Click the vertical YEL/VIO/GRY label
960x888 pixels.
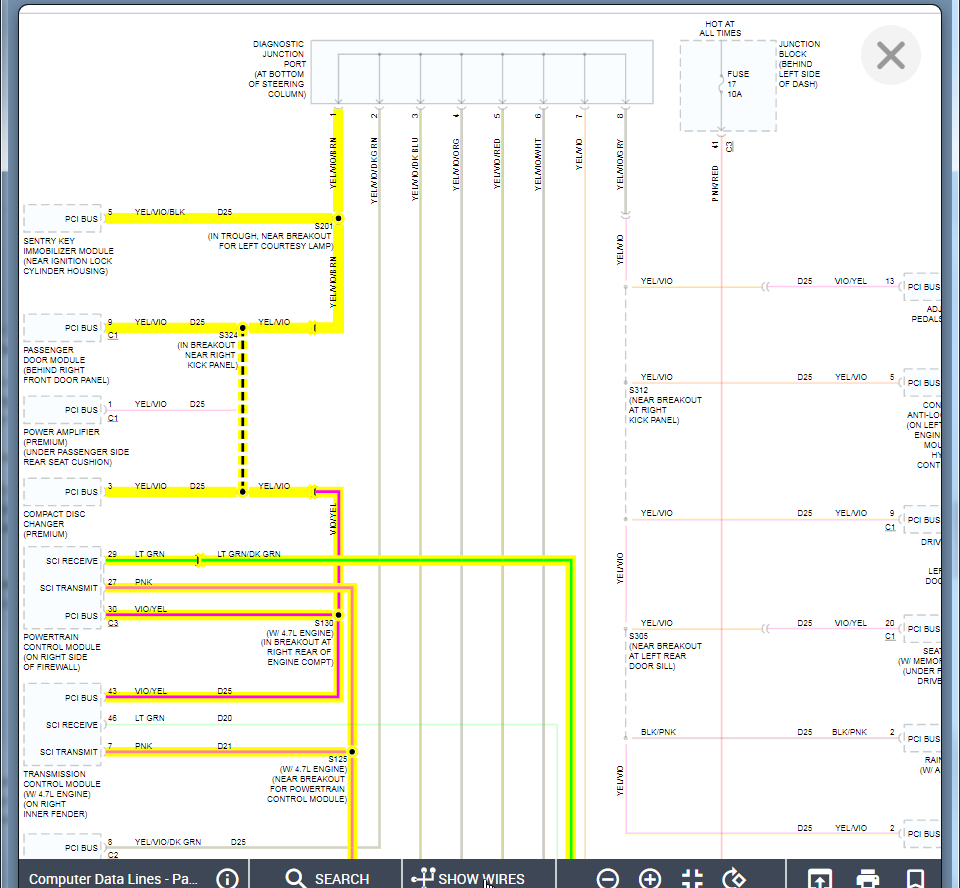pos(620,164)
